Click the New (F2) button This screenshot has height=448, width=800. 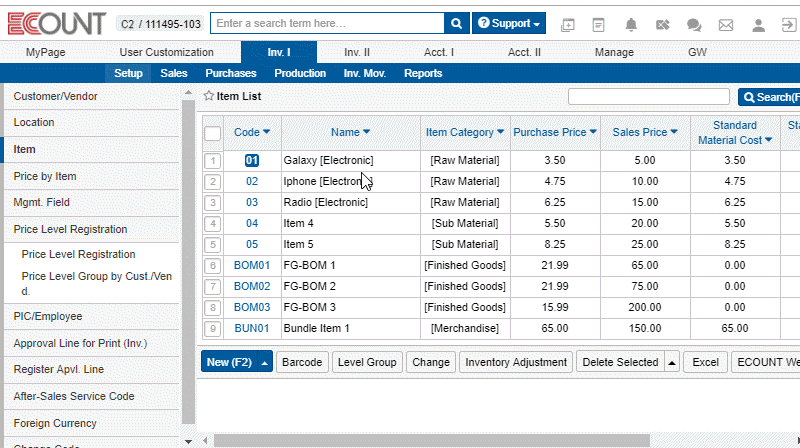(230, 362)
